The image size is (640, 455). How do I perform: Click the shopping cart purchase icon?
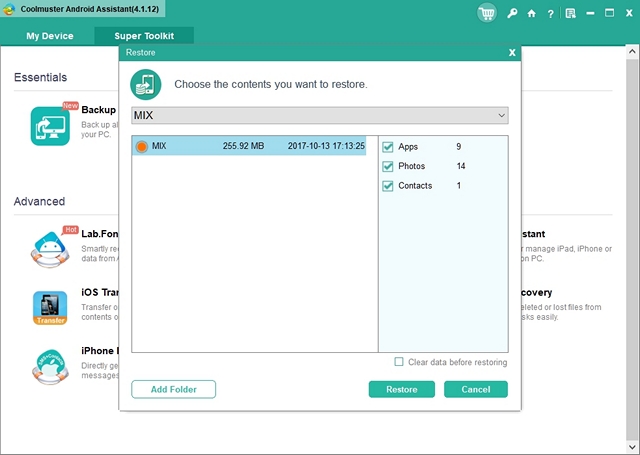487,13
